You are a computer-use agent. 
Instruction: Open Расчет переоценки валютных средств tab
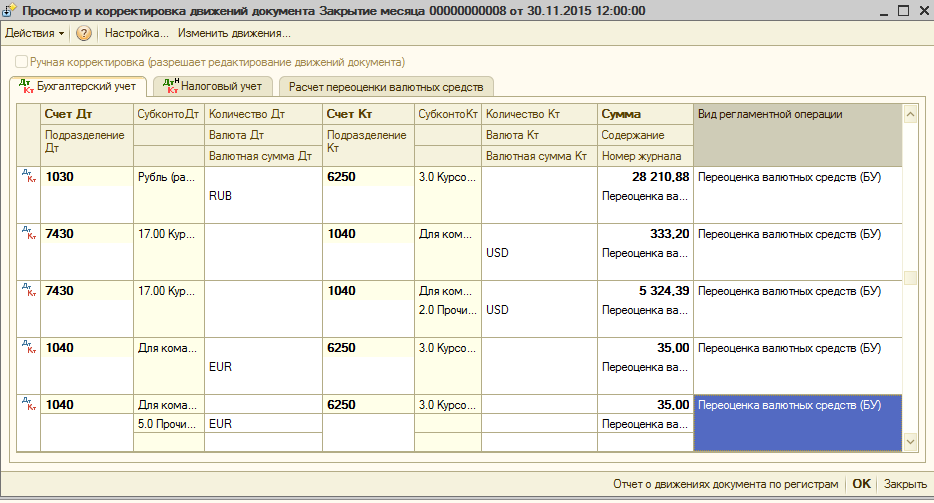click(x=386, y=87)
